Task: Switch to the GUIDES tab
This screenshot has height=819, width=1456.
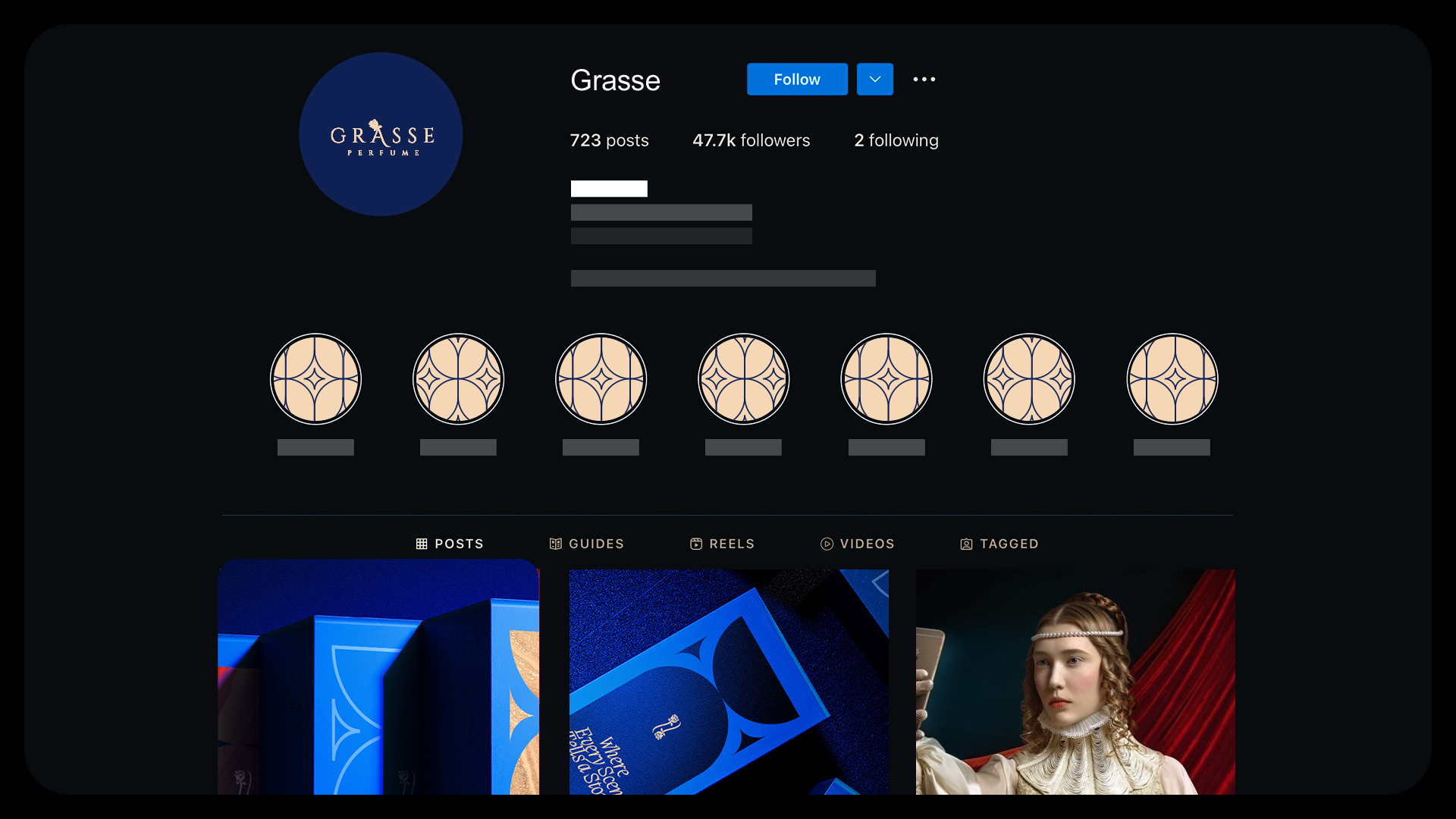Action: [587, 544]
